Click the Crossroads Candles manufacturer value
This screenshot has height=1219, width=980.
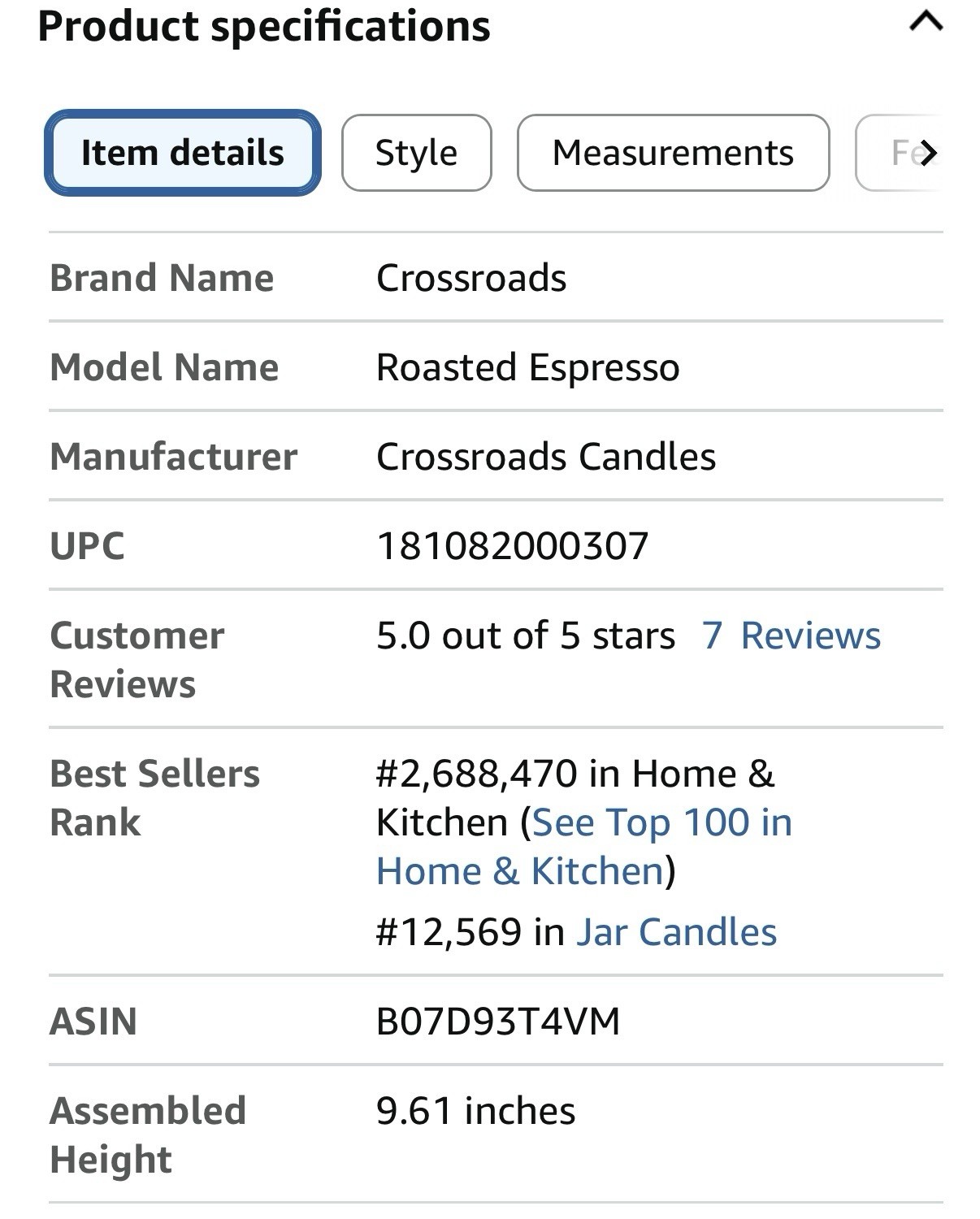(546, 457)
